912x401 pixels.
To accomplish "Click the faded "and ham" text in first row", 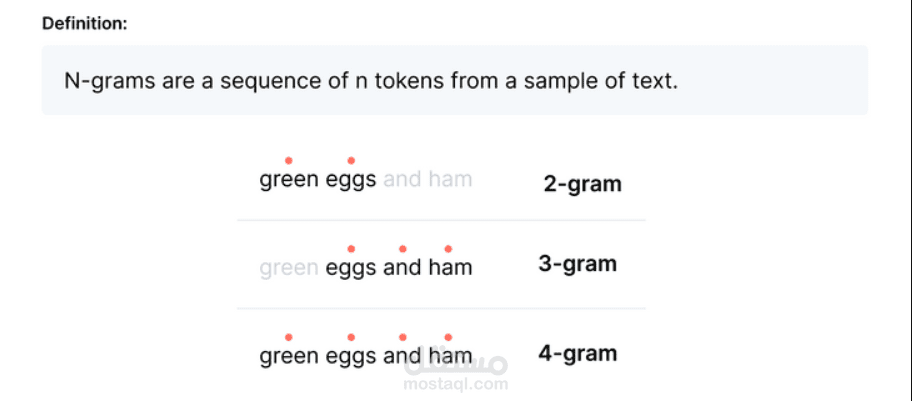I will [428, 179].
